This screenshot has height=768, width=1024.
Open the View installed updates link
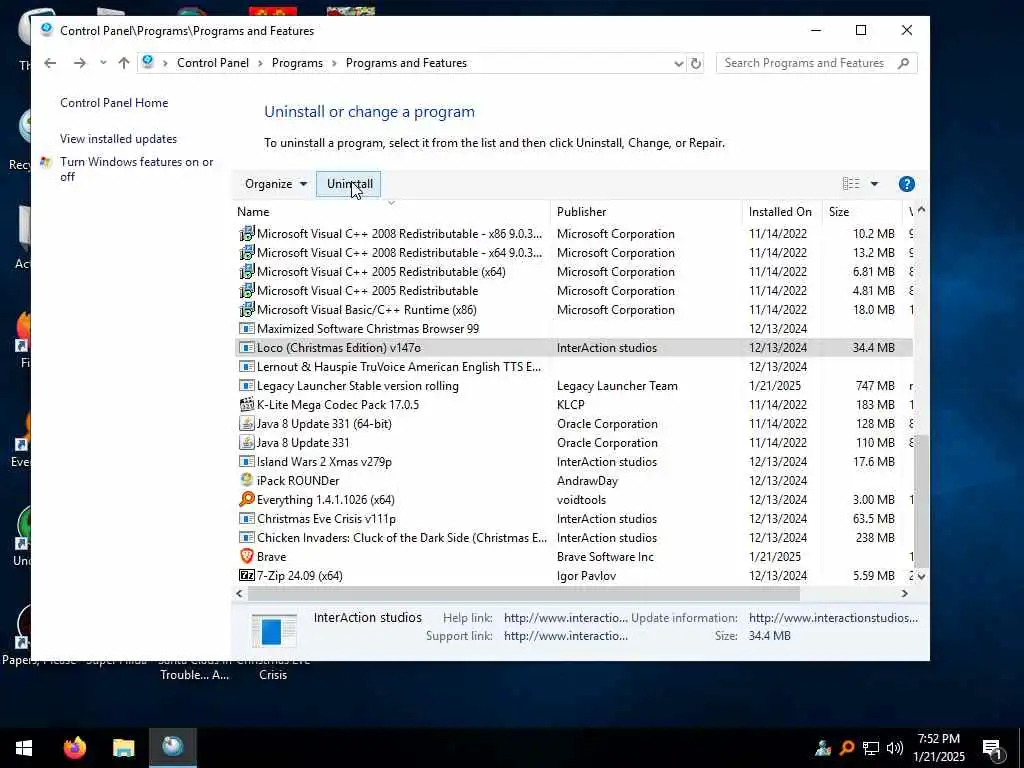pos(118,139)
